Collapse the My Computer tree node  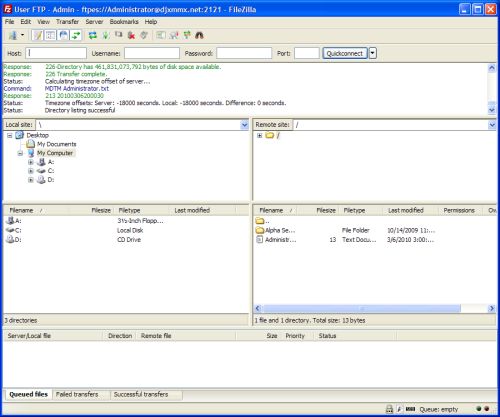pyautogui.click(x=20, y=153)
